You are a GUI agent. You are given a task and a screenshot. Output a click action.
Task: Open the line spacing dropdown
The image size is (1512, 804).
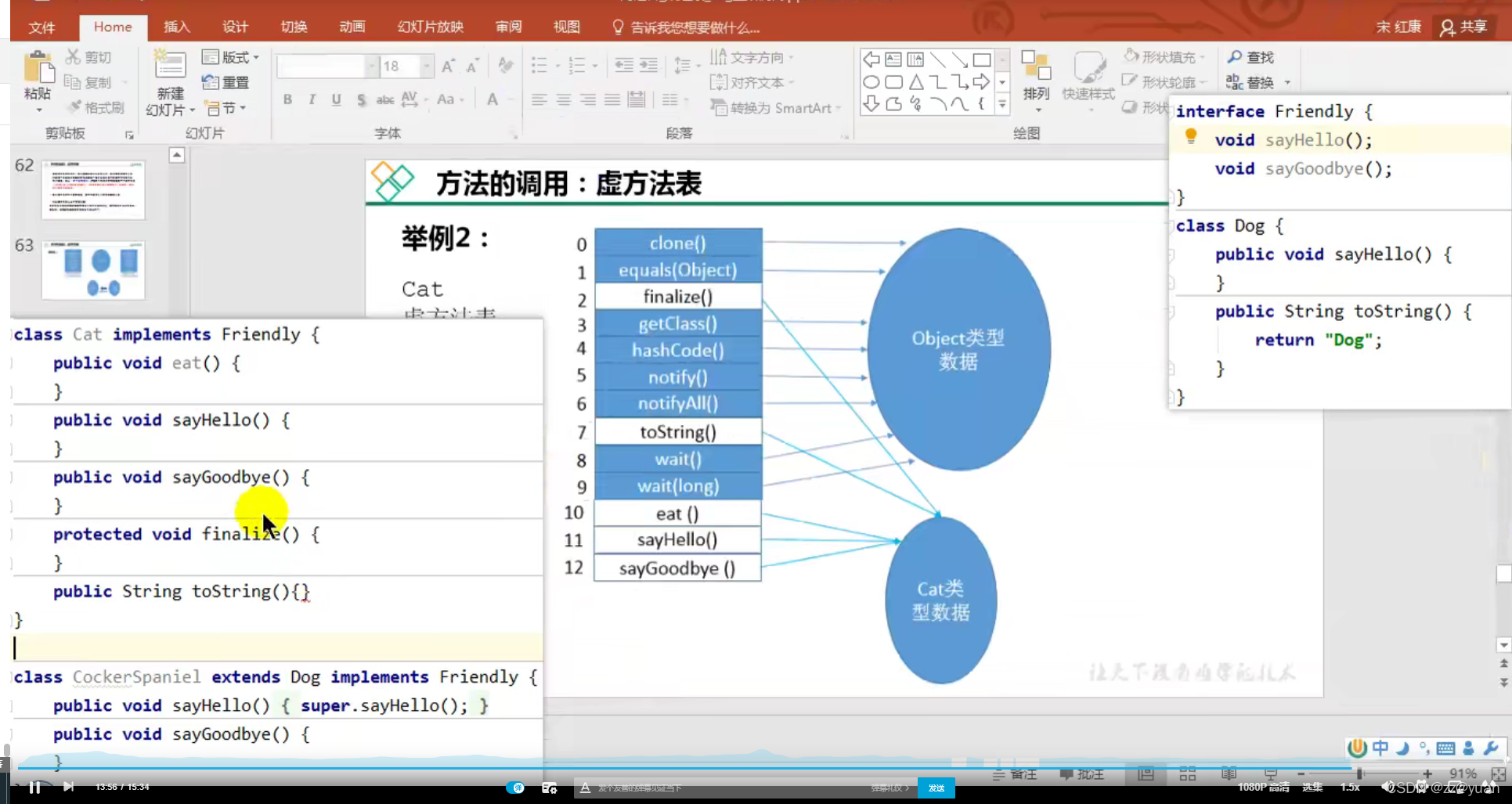tap(686, 65)
